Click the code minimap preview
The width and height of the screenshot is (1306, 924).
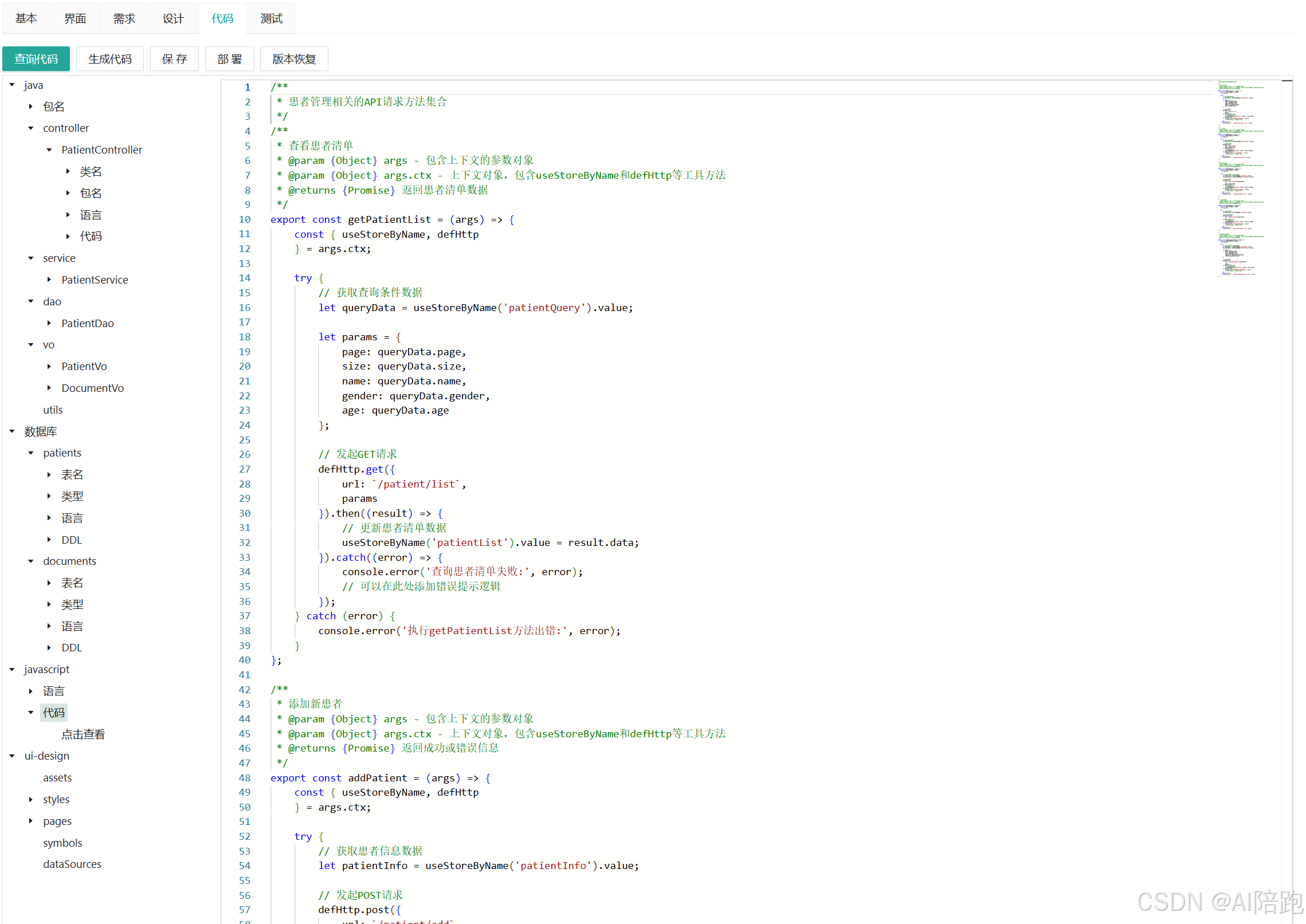[1241, 178]
